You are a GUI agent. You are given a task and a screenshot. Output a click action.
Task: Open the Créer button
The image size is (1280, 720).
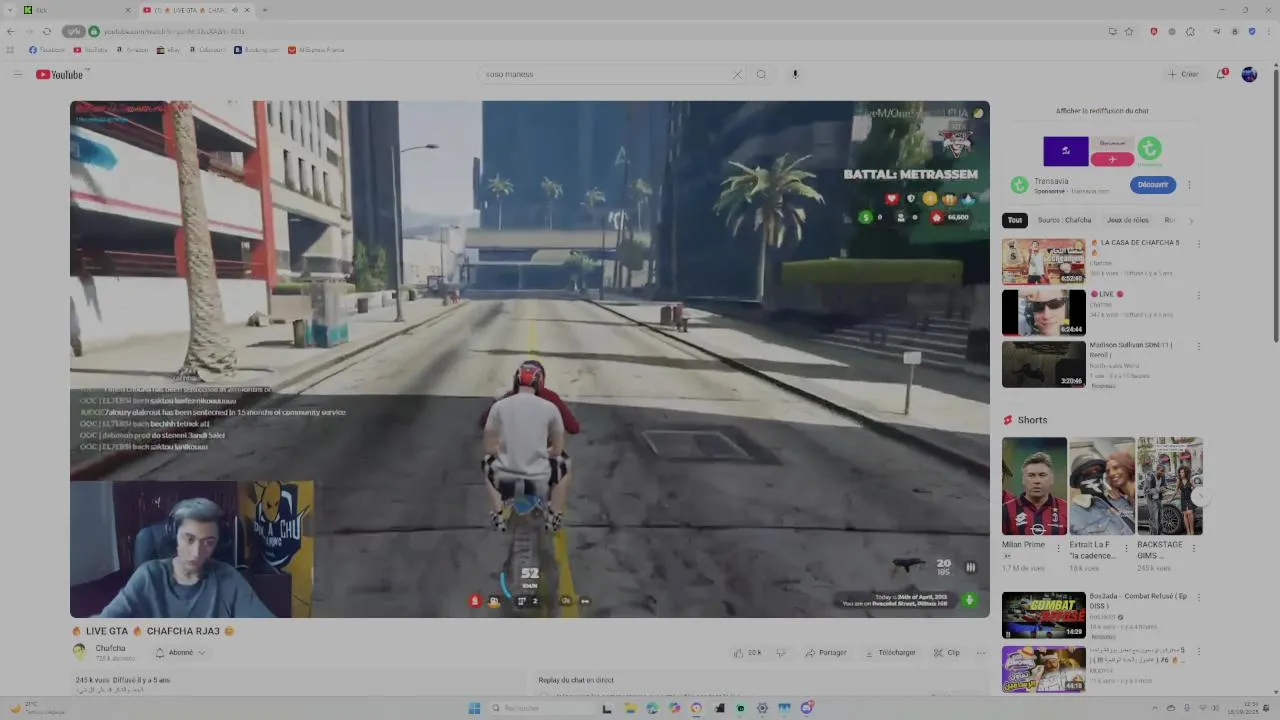coord(1183,74)
